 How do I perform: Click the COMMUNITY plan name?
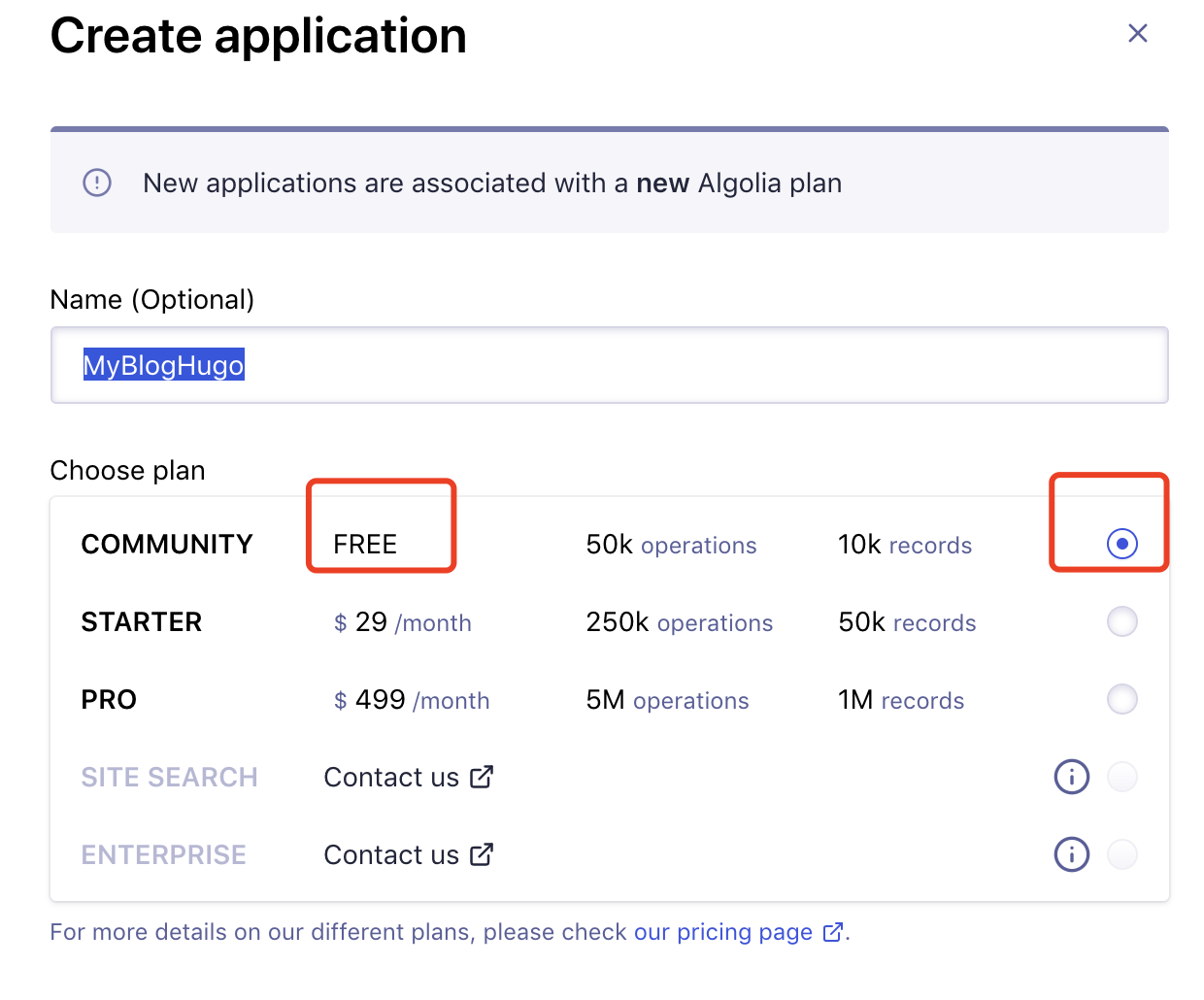pyautogui.click(x=167, y=544)
